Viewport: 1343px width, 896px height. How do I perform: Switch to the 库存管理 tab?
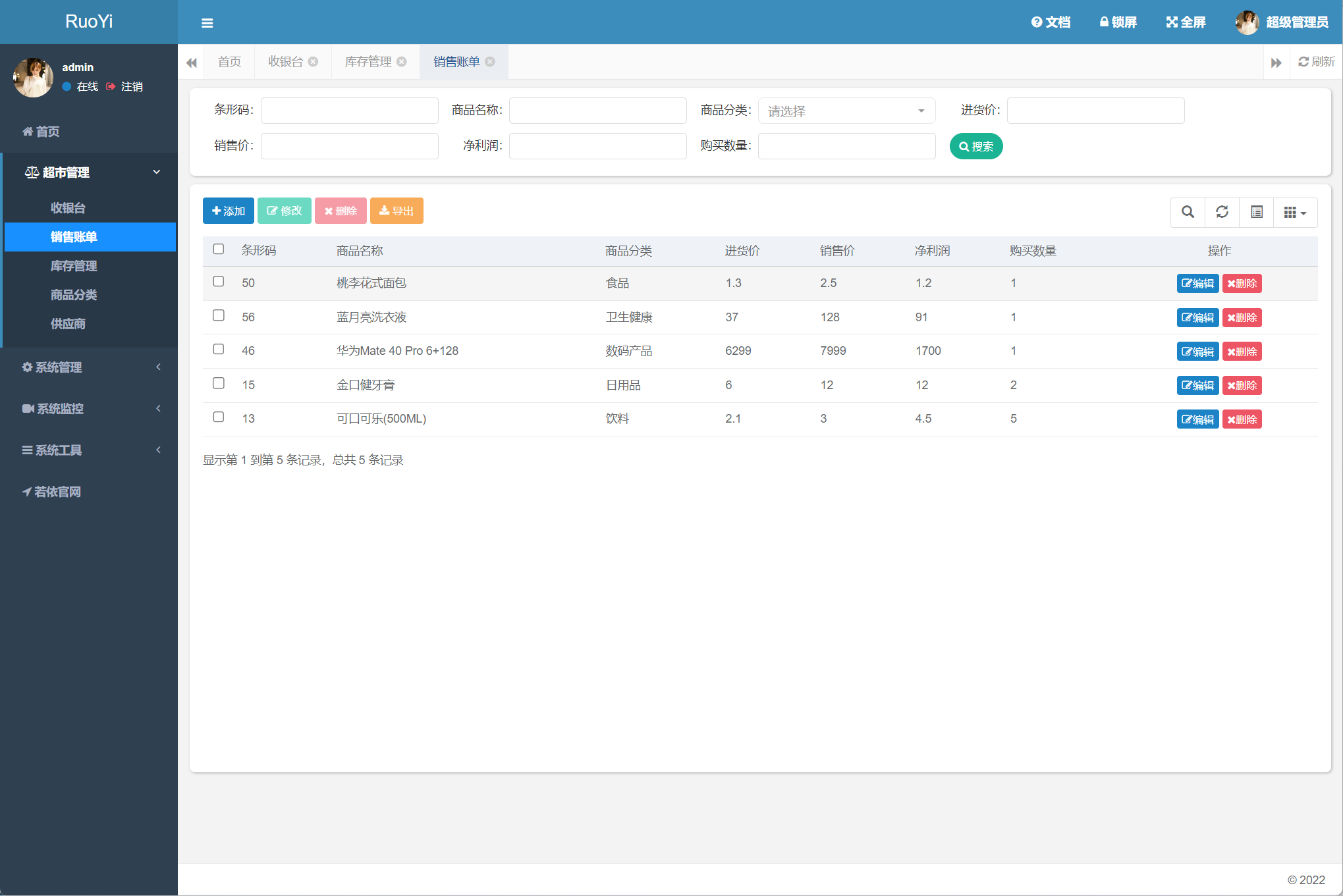point(368,62)
